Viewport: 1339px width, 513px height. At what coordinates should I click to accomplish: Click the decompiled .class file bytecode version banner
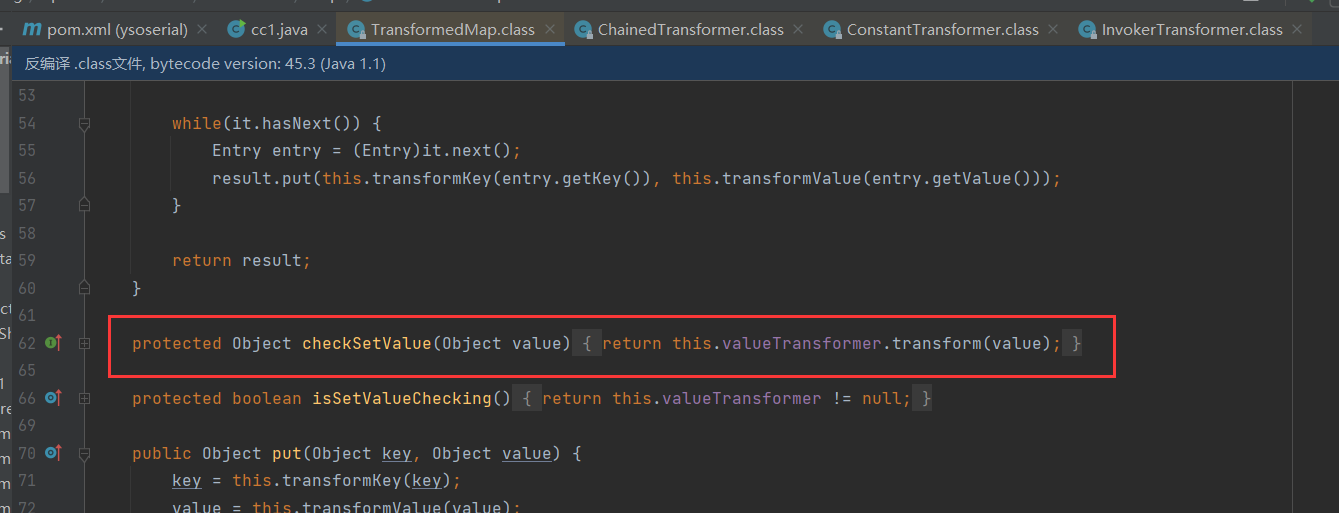click(x=205, y=64)
